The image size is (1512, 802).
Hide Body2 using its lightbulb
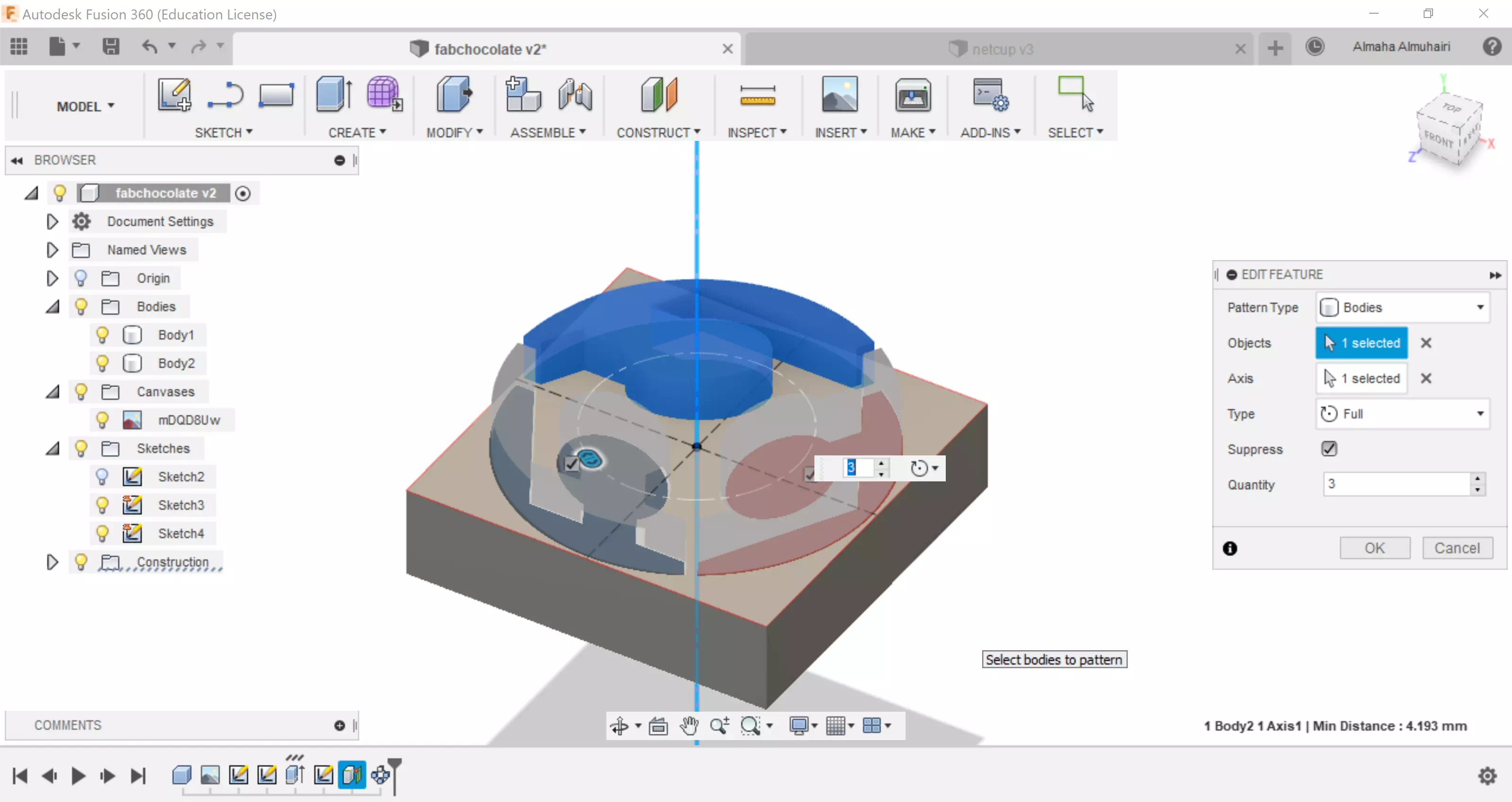[102, 364]
